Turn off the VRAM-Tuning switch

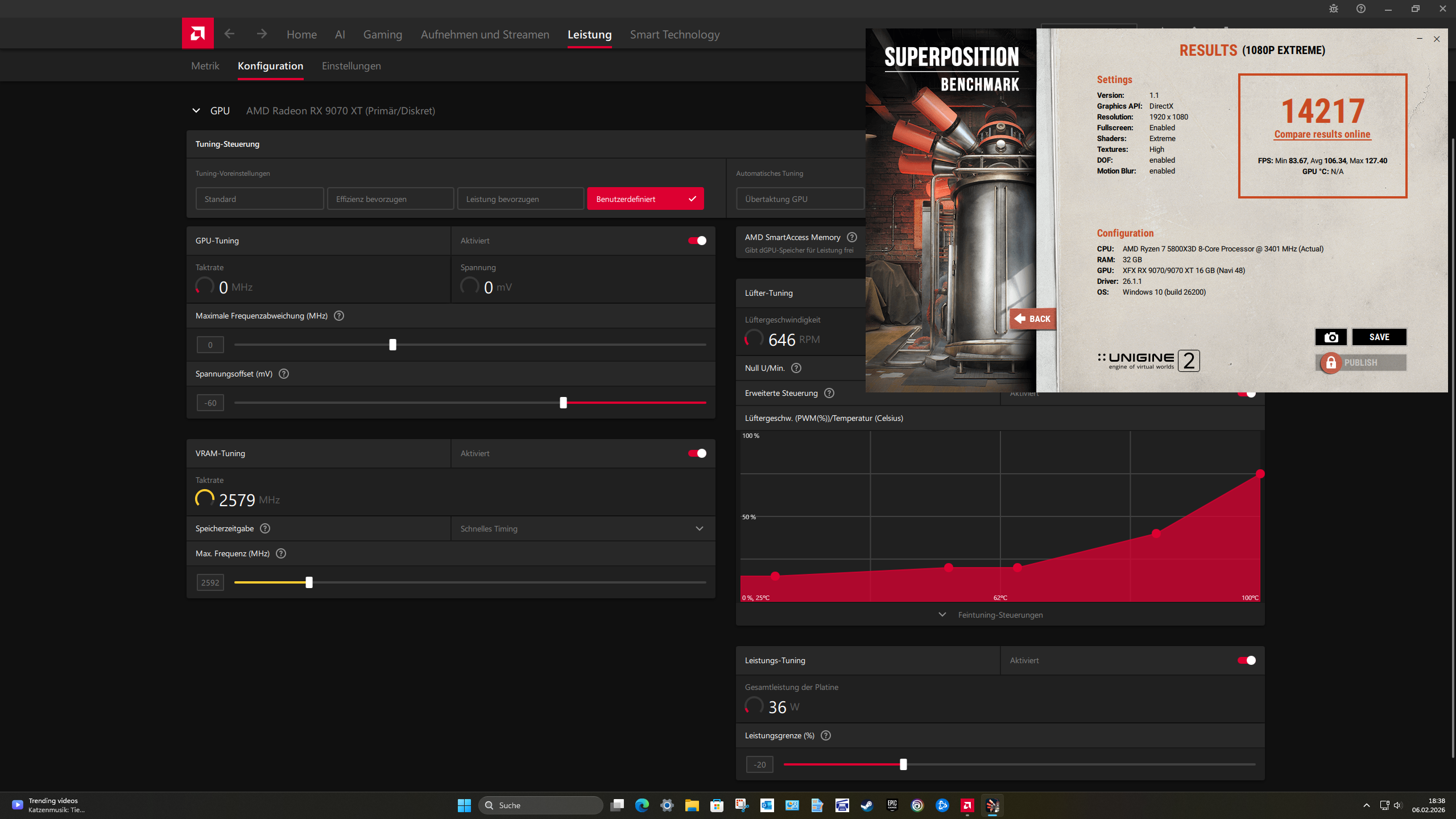[697, 453]
